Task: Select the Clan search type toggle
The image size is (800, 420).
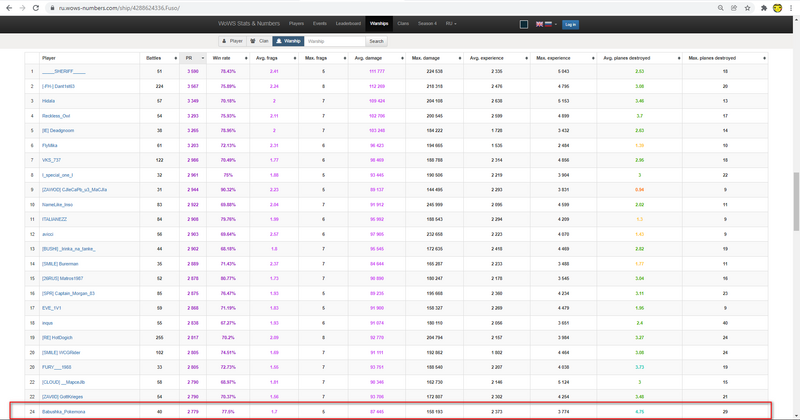Action: pyautogui.click(x=259, y=41)
